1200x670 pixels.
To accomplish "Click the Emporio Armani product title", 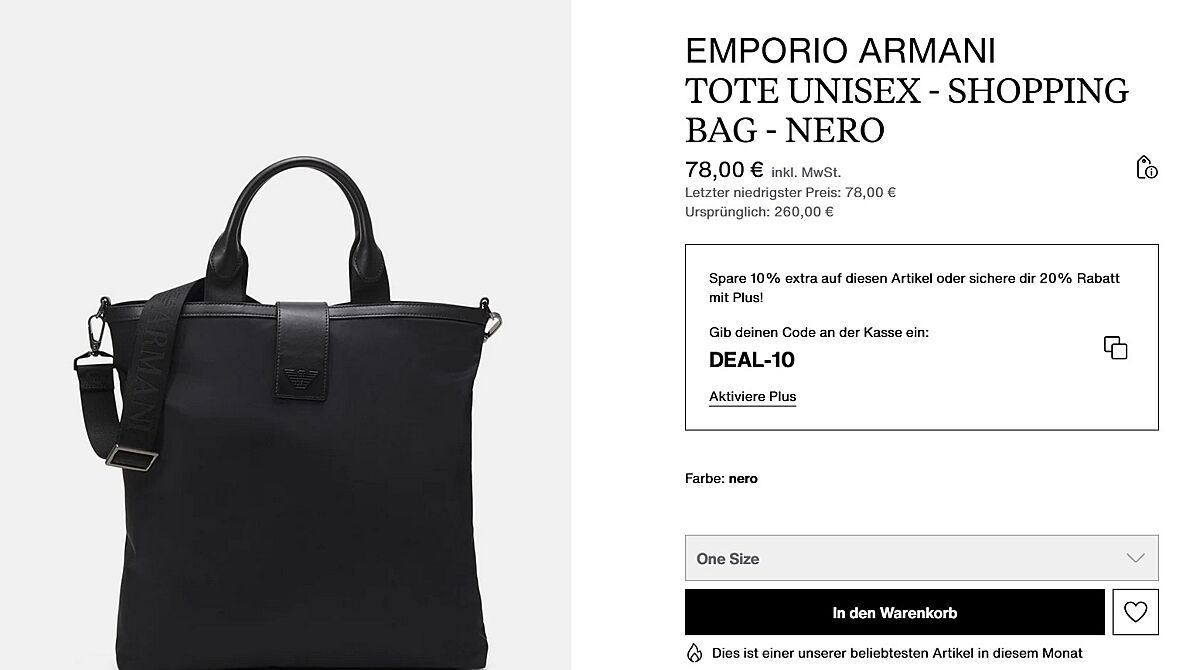I will click(x=906, y=90).
